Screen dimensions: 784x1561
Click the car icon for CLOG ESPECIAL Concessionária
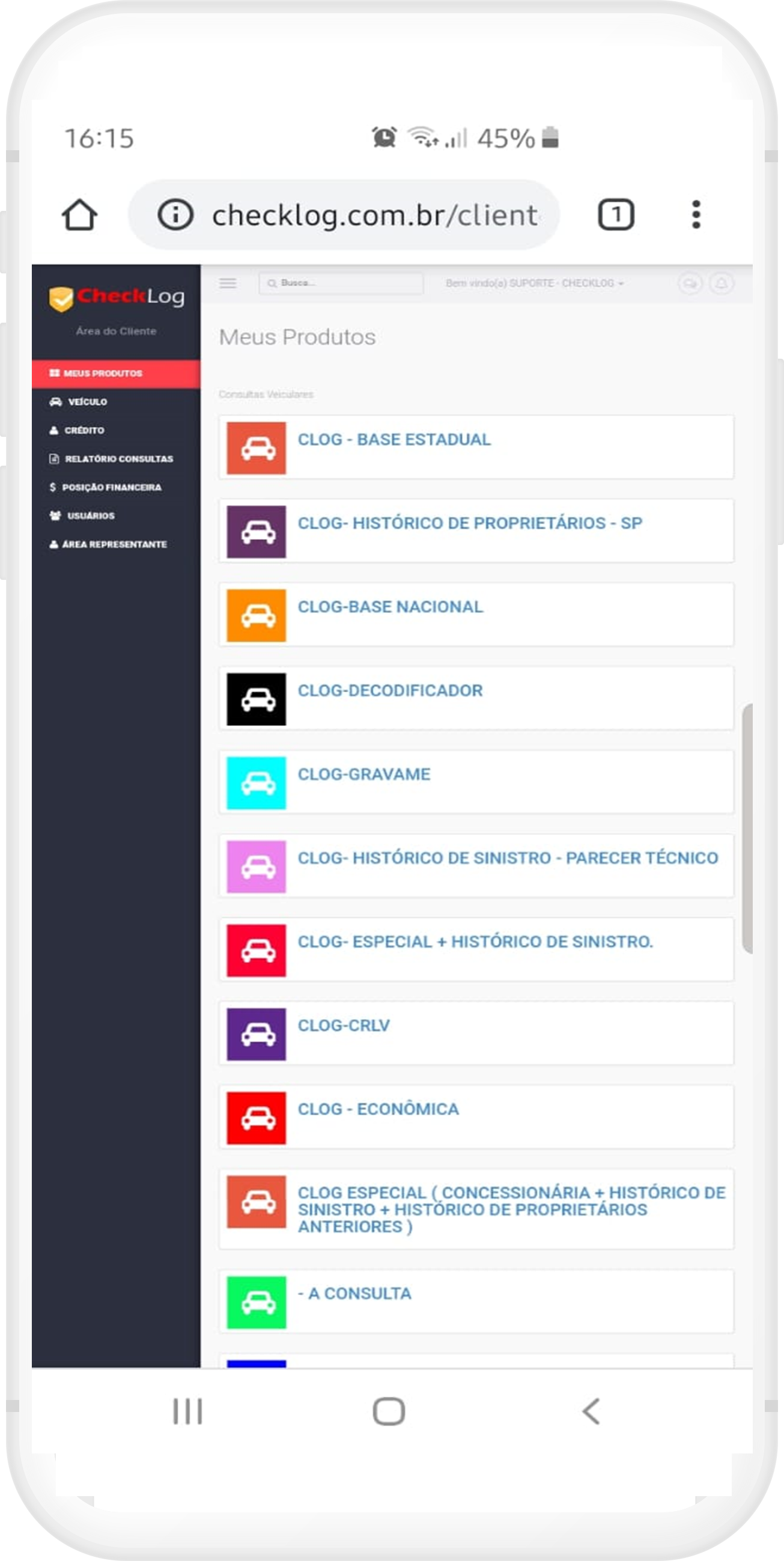pyautogui.click(x=257, y=1202)
